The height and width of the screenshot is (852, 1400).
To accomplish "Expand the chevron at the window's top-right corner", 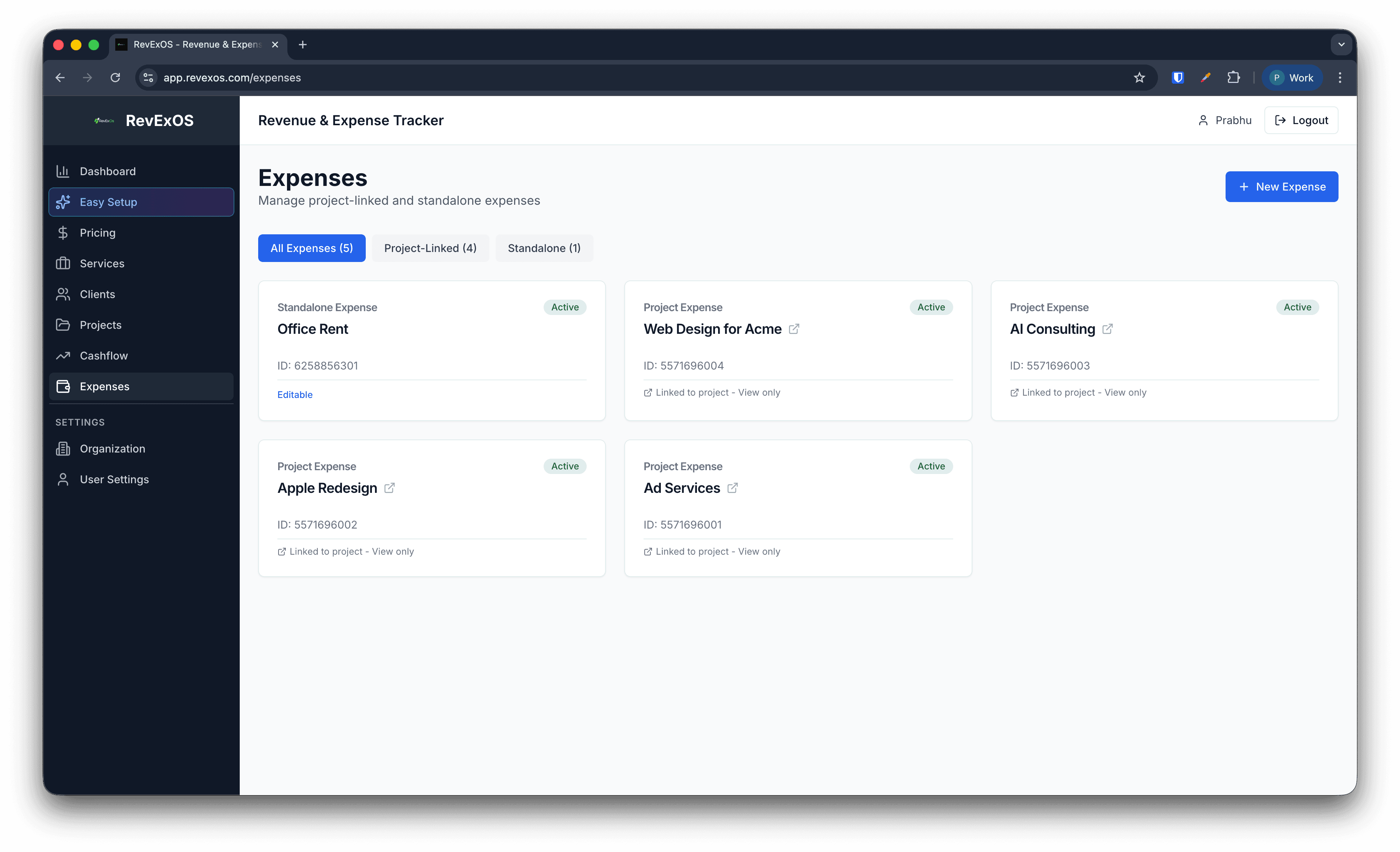I will pyautogui.click(x=1342, y=44).
